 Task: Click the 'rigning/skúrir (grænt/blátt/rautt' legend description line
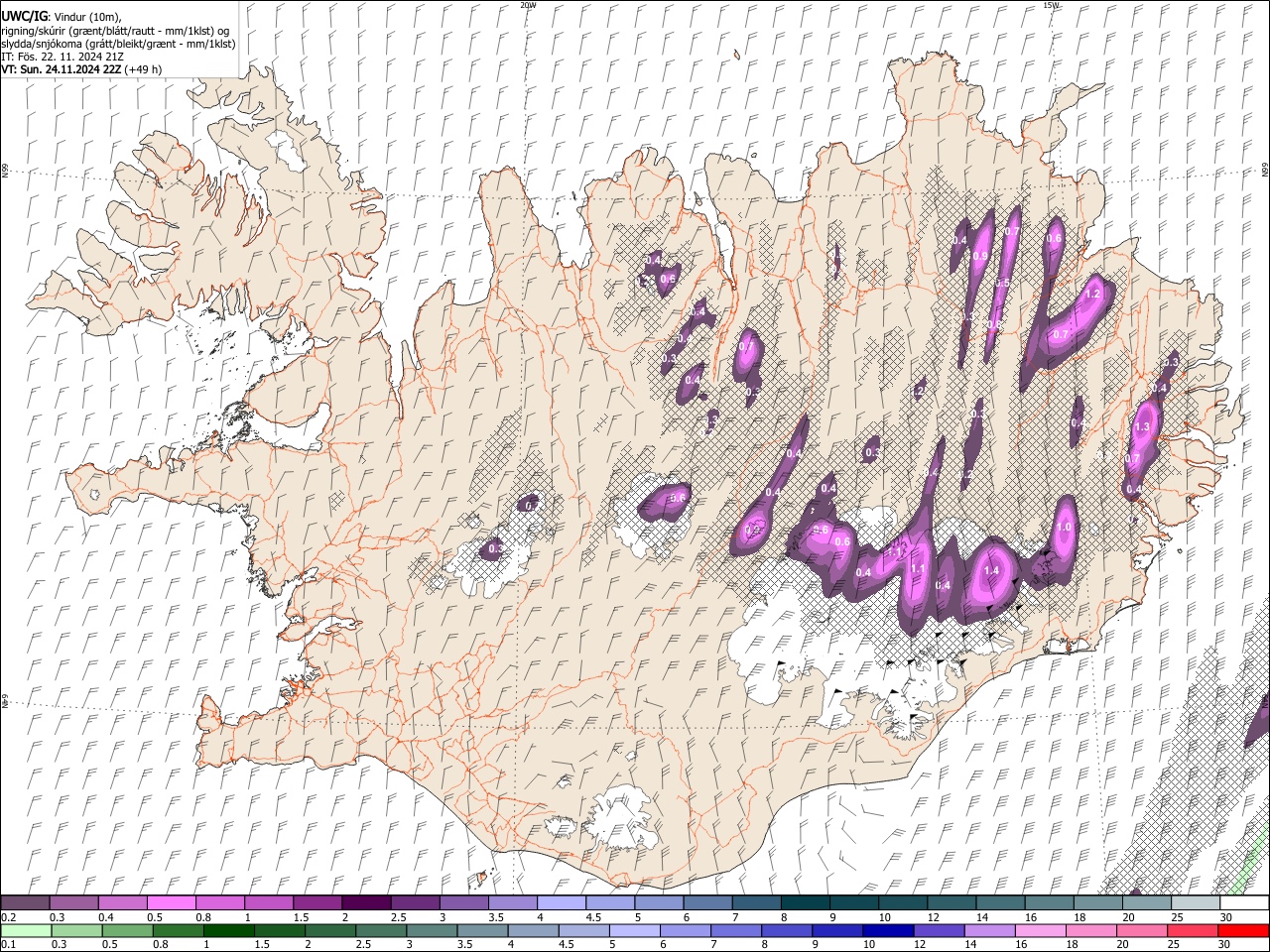tap(117, 31)
